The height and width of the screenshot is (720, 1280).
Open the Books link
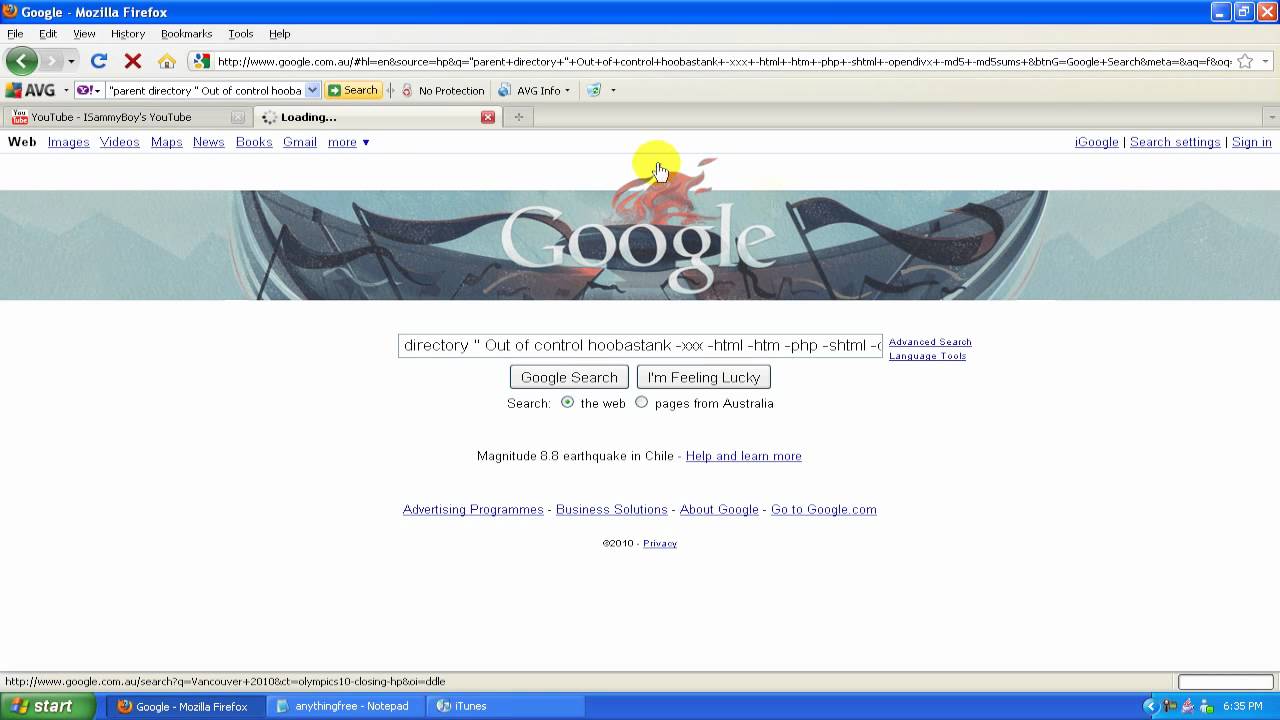click(x=254, y=142)
